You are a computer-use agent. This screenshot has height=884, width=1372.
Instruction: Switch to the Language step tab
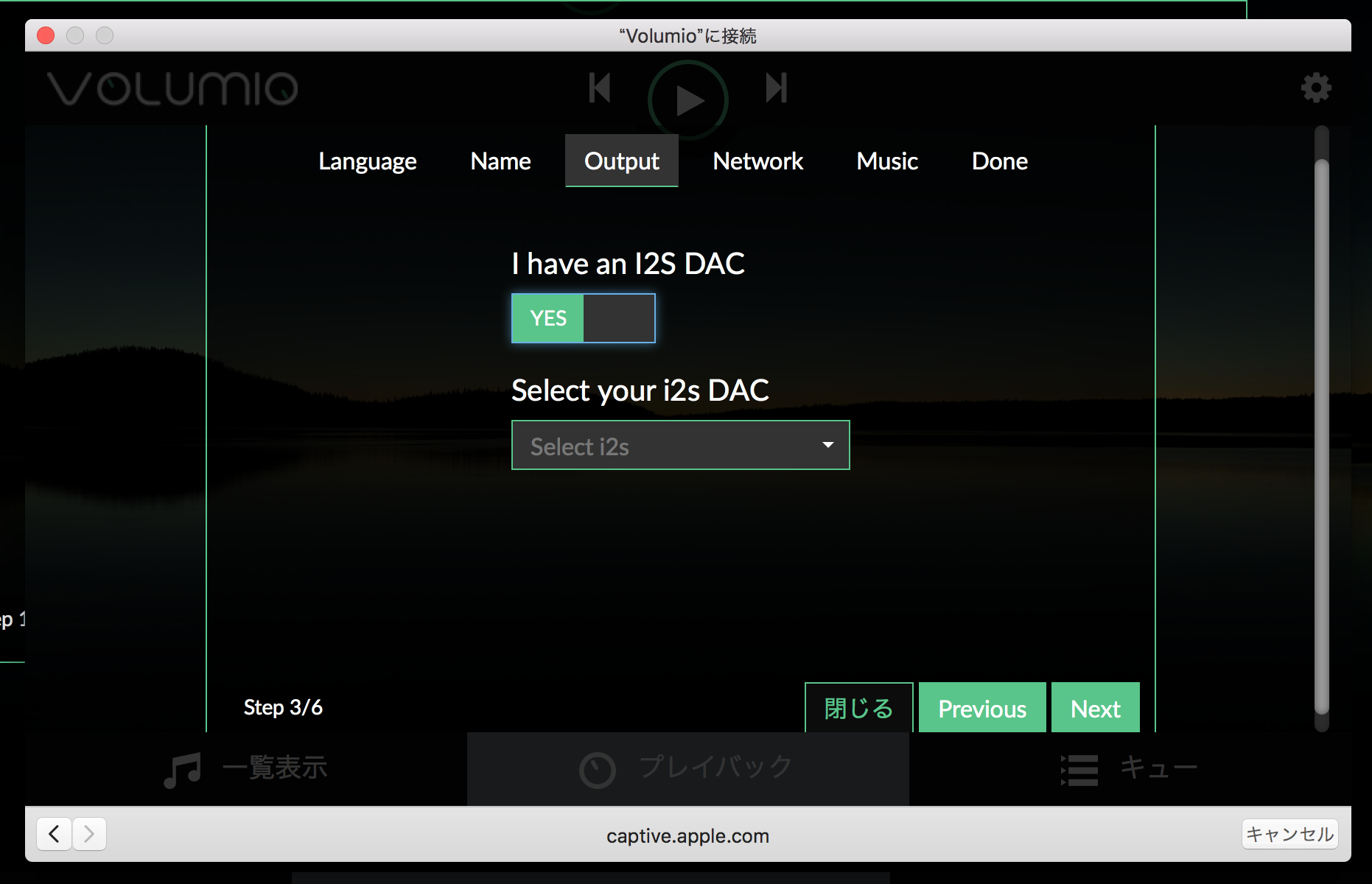click(367, 161)
